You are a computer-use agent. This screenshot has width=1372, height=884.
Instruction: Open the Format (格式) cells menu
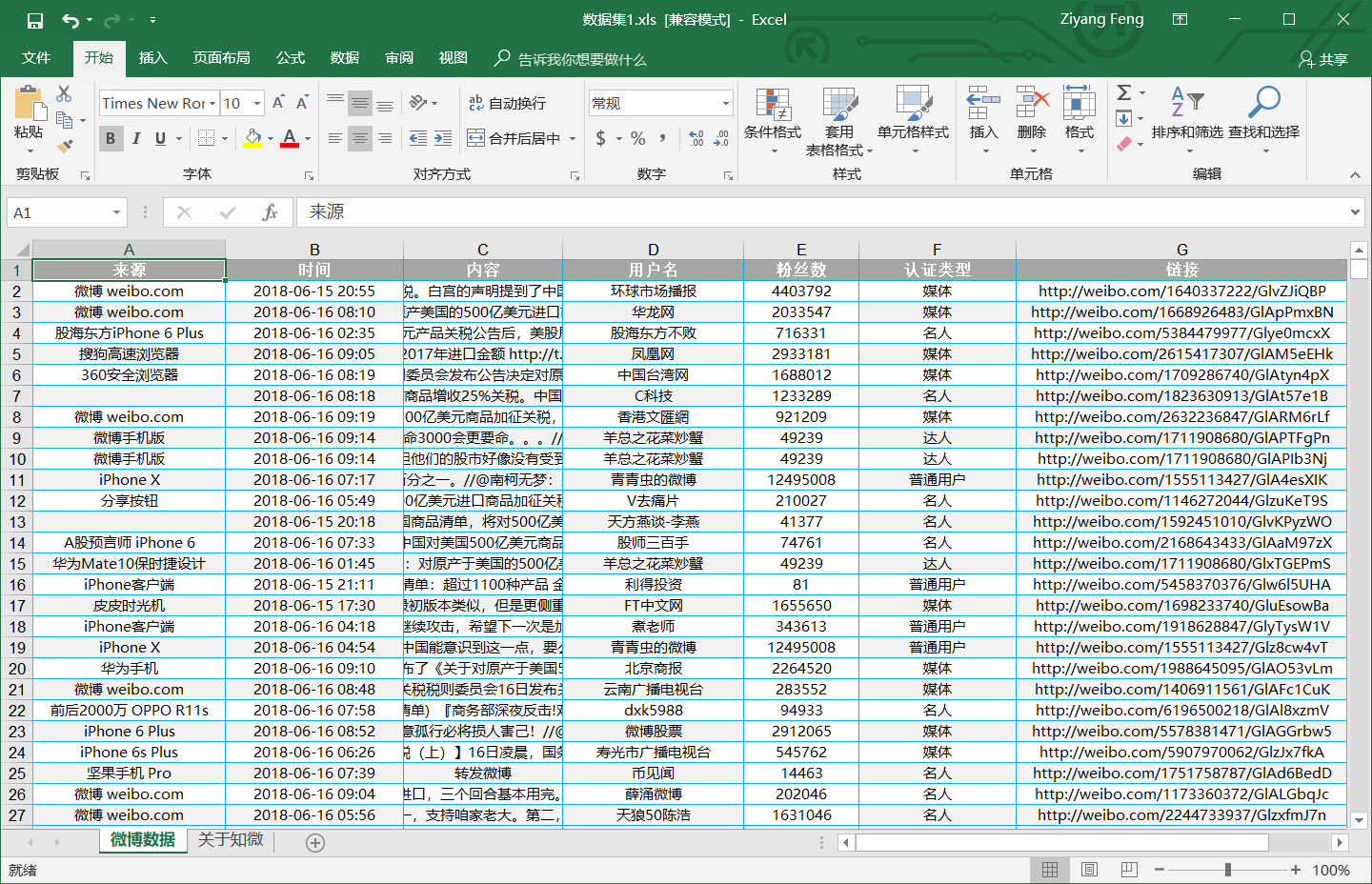pyautogui.click(x=1079, y=121)
